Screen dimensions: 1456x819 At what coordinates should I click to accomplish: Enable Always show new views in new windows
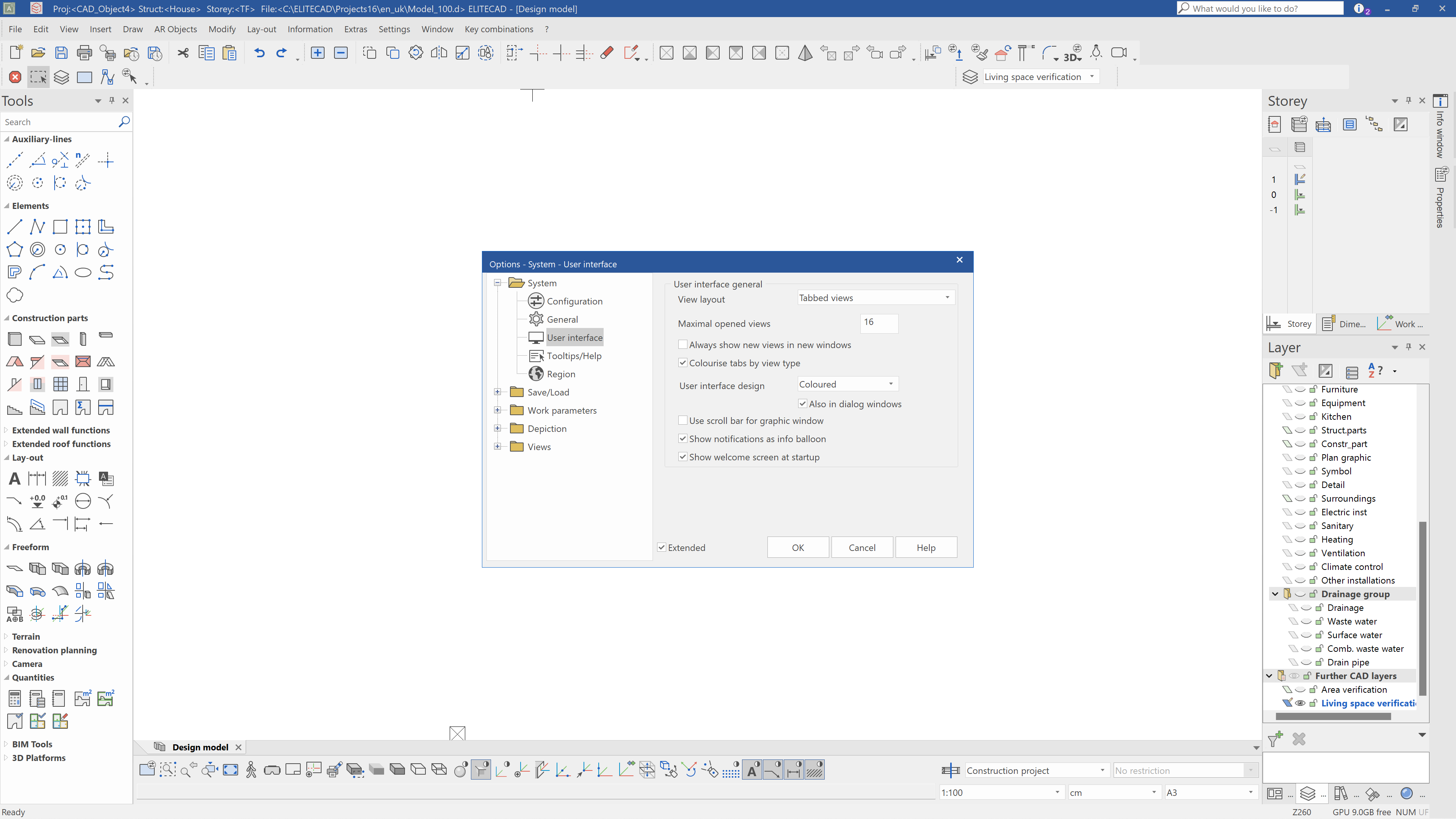click(683, 345)
